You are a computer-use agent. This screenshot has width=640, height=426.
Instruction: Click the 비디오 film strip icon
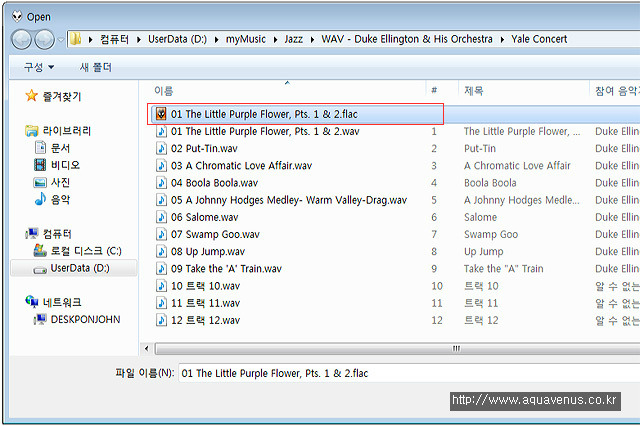[40, 165]
